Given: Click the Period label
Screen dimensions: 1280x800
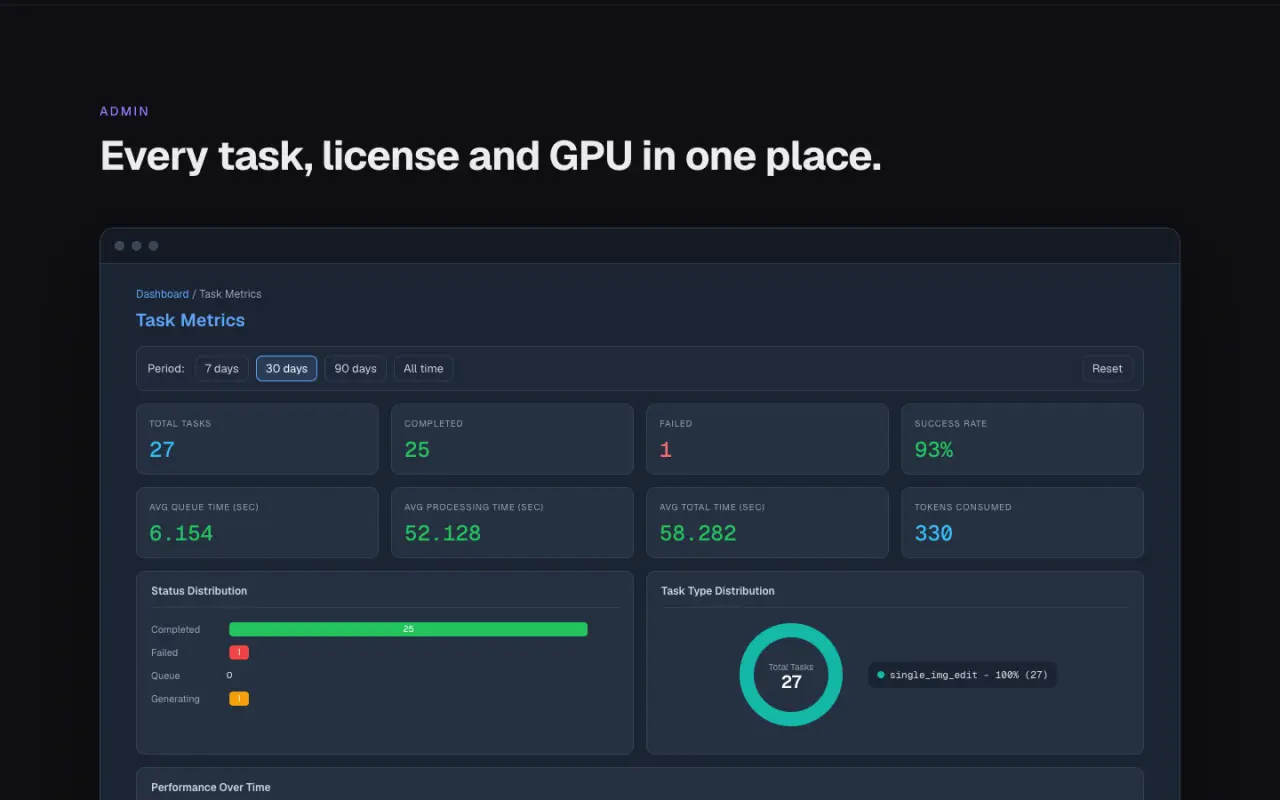Looking at the screenshot, I should (166, 369).
